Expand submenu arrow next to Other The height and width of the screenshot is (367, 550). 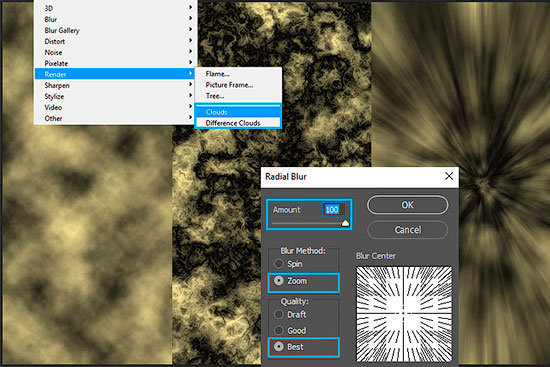coord(190,117)
